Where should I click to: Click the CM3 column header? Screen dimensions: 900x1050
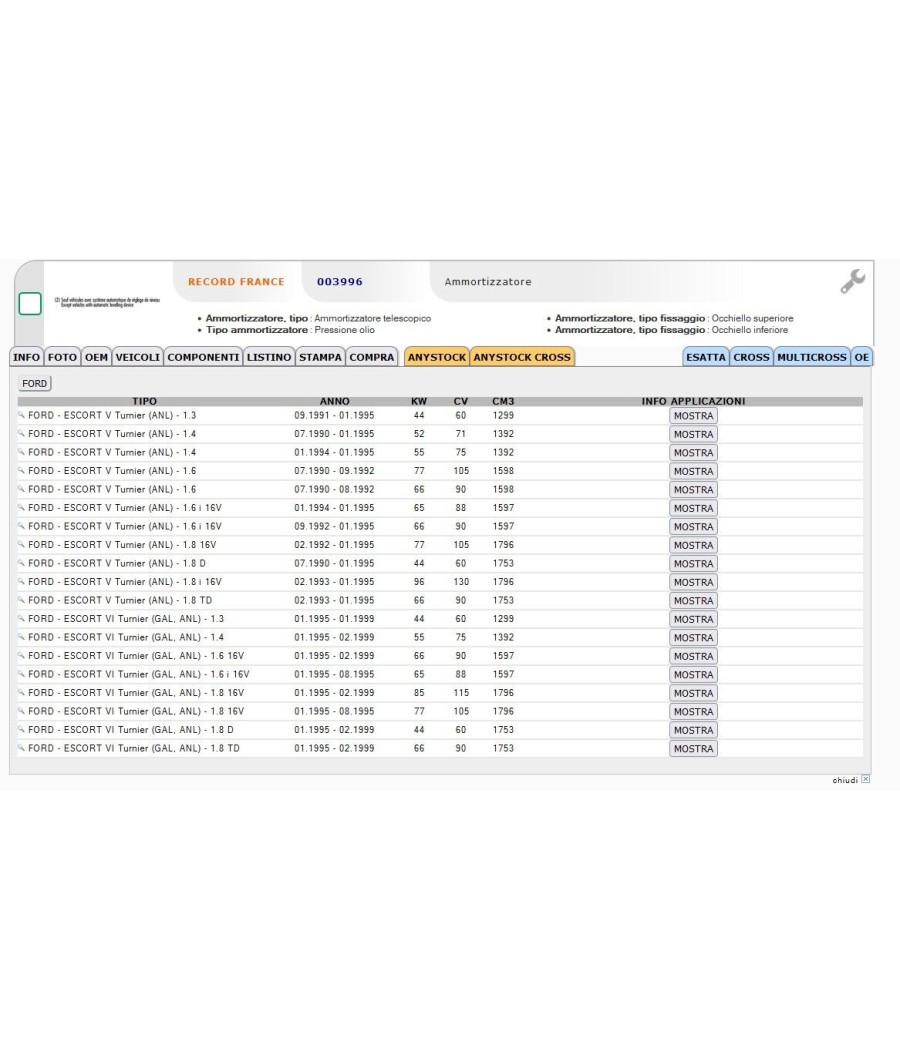pos(504,401)
